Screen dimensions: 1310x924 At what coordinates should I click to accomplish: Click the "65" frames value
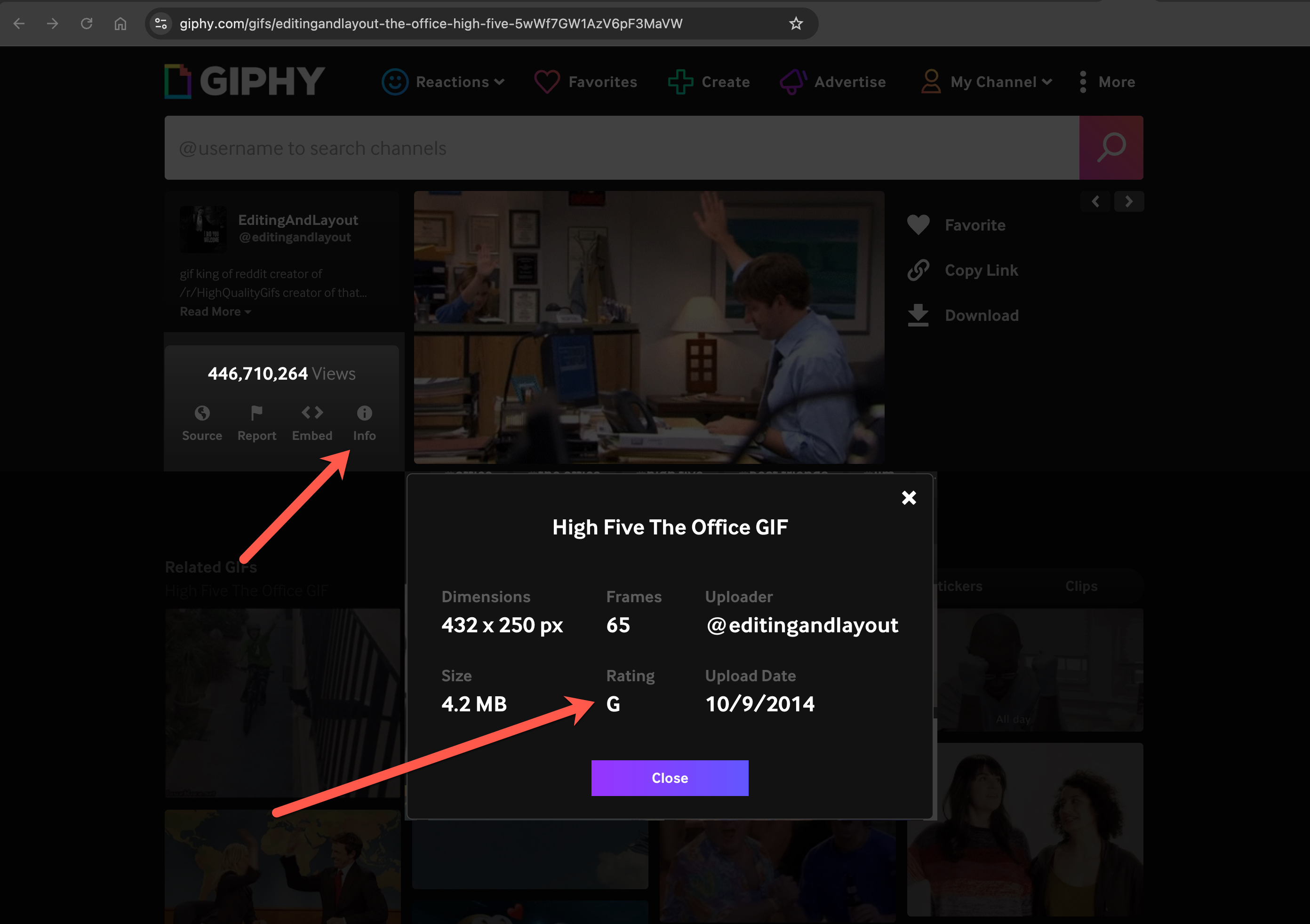[x=618, y=625]
